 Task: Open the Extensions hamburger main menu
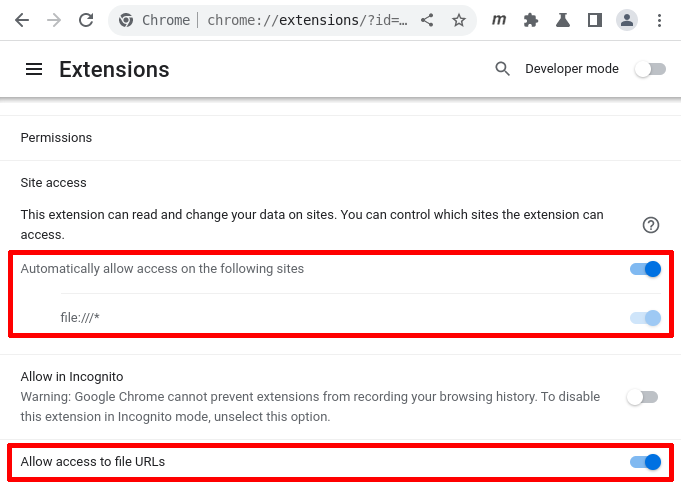click(34, 69)
